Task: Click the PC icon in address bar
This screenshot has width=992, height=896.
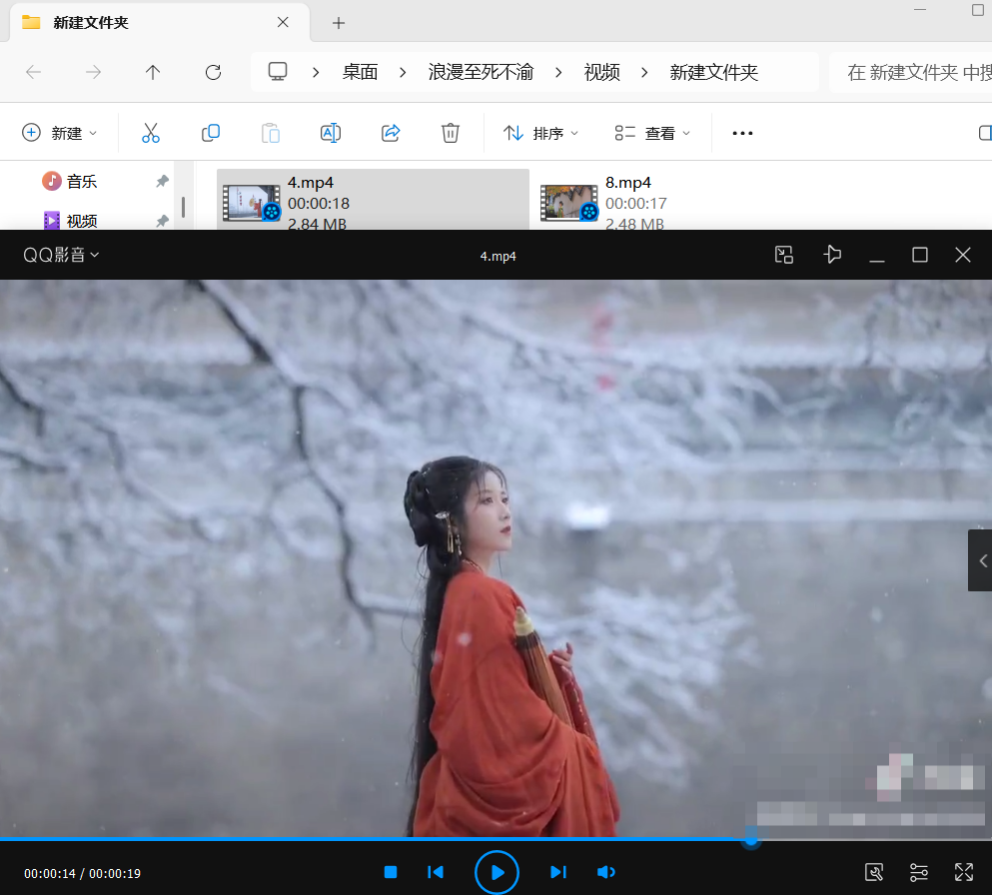Action: click(278, 72)
